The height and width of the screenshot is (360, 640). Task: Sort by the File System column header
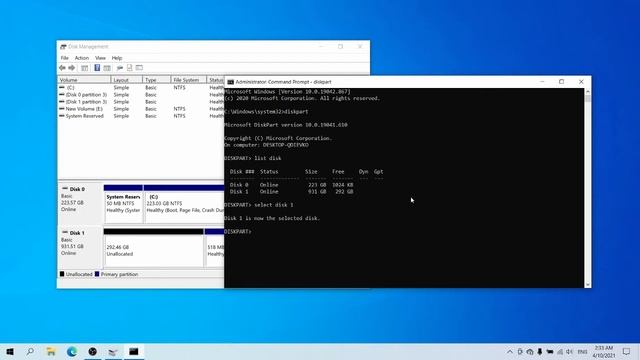coord(189,80)
